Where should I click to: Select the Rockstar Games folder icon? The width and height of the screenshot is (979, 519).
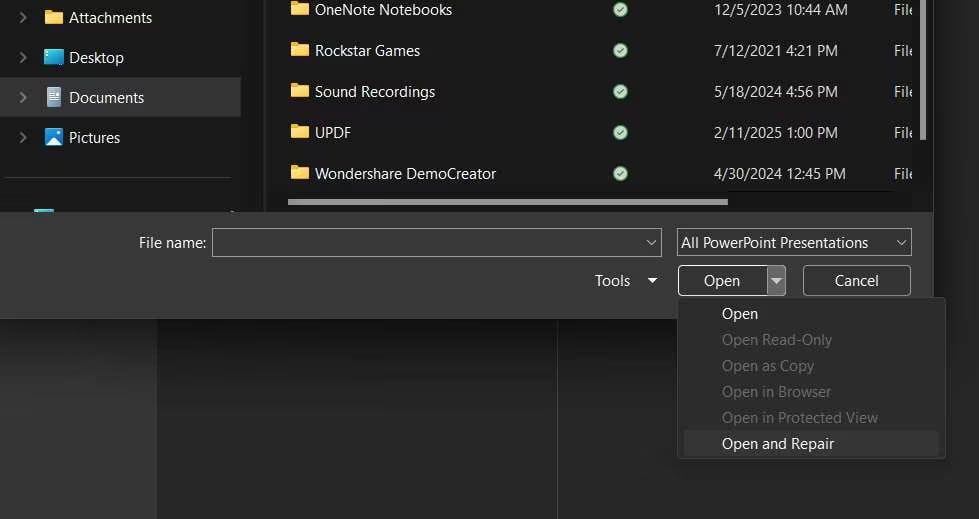tap(300, 50)
